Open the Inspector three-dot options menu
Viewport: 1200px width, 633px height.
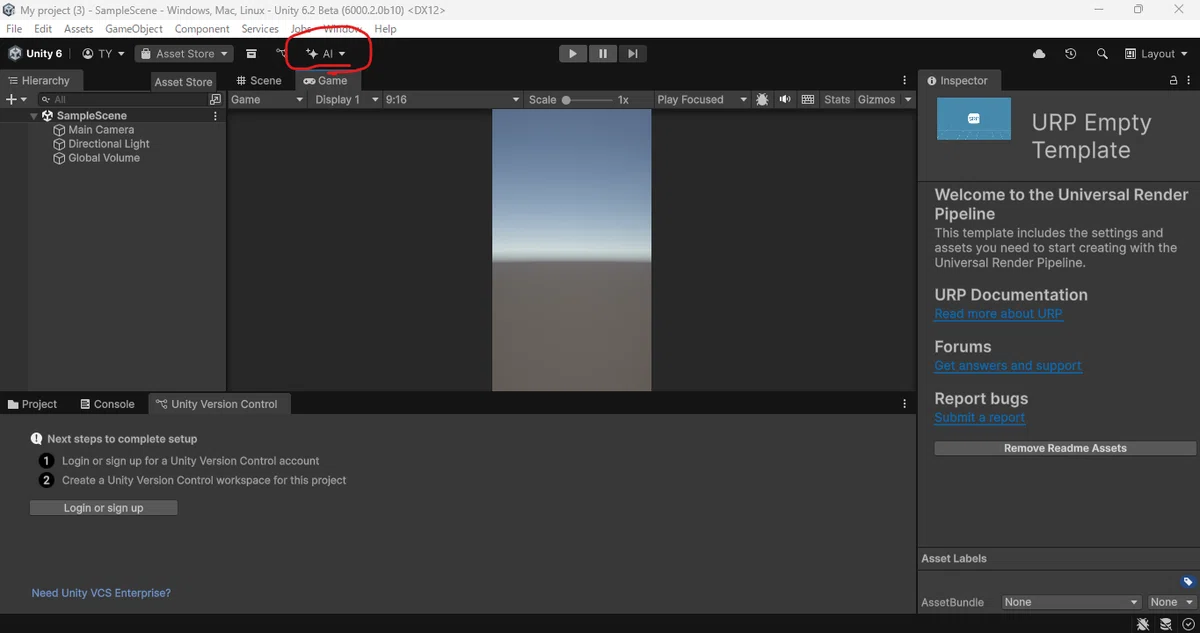click(1190, 81)
